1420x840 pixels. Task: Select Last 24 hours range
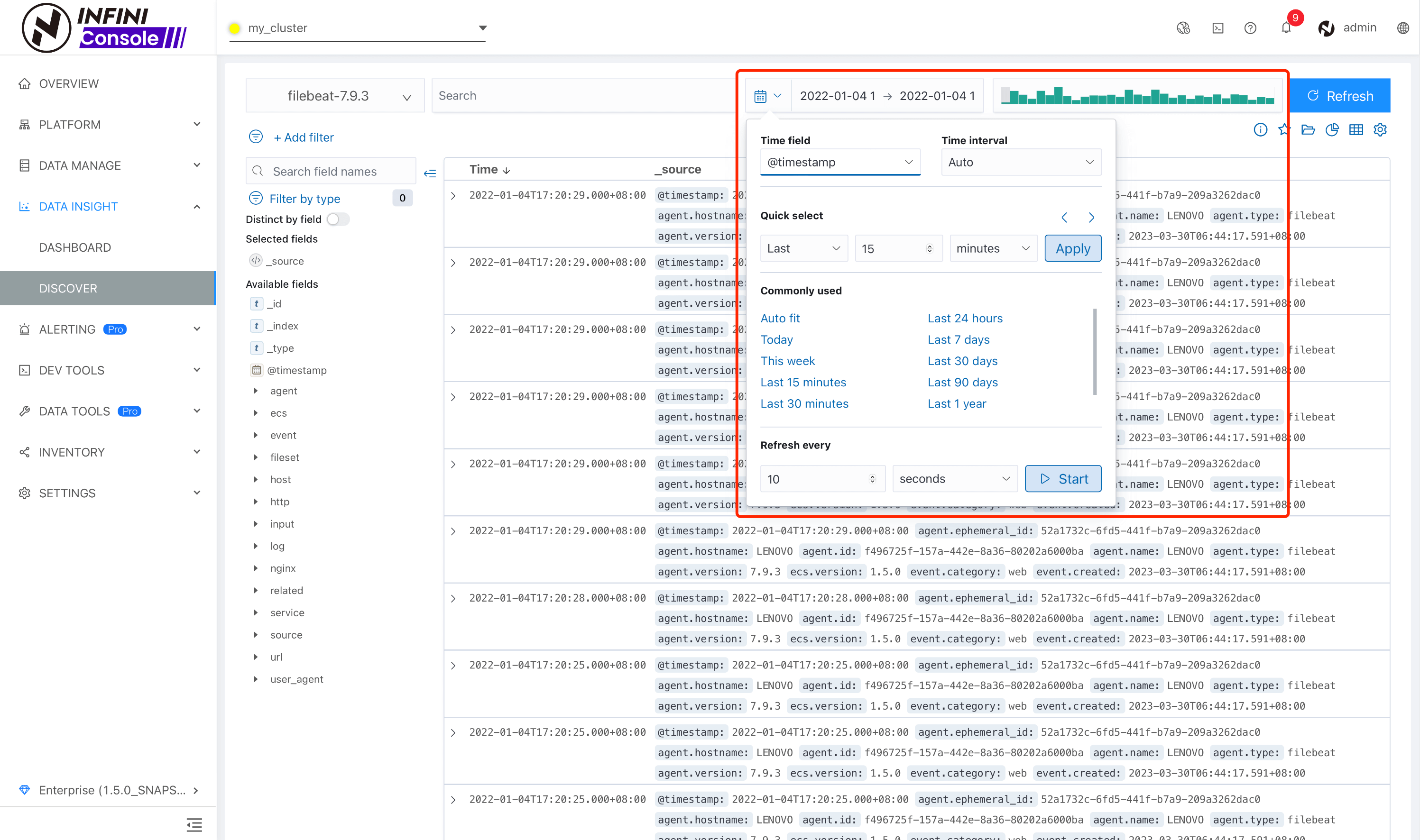(x=965, y=318)
